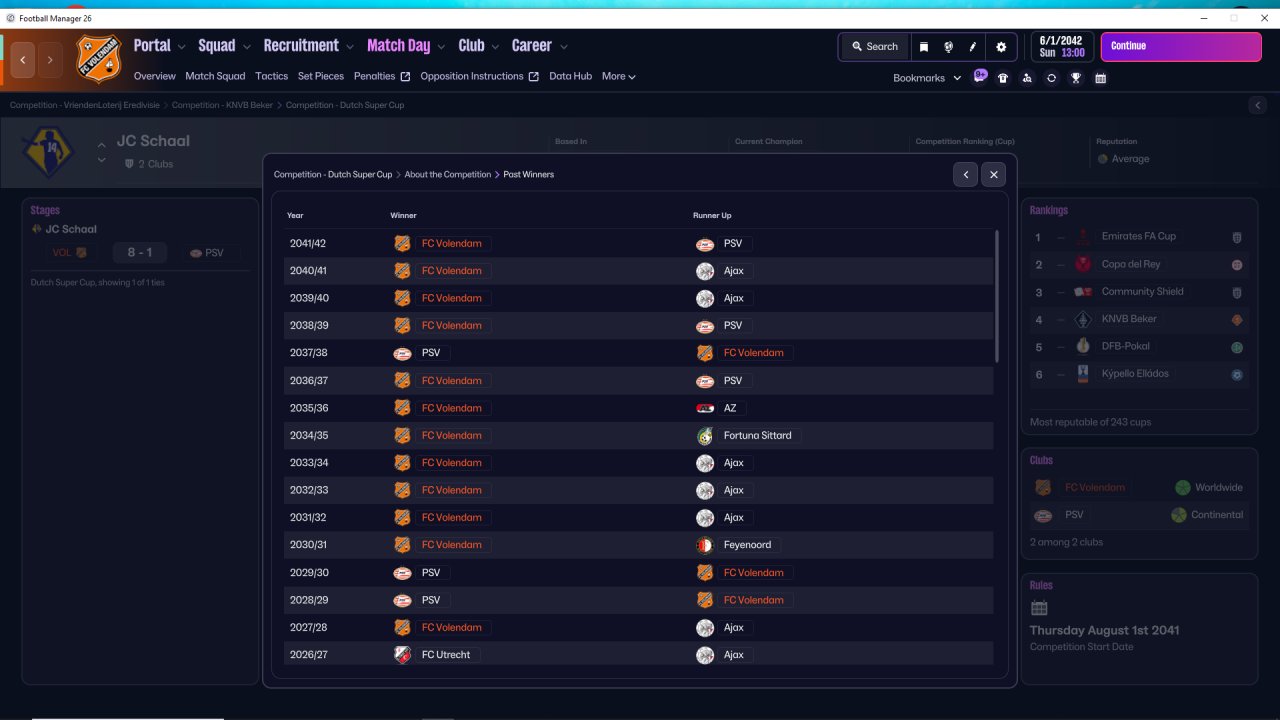
Task: Click the Feyenoord badge in 2030/31 row
Action: (705, 545)
